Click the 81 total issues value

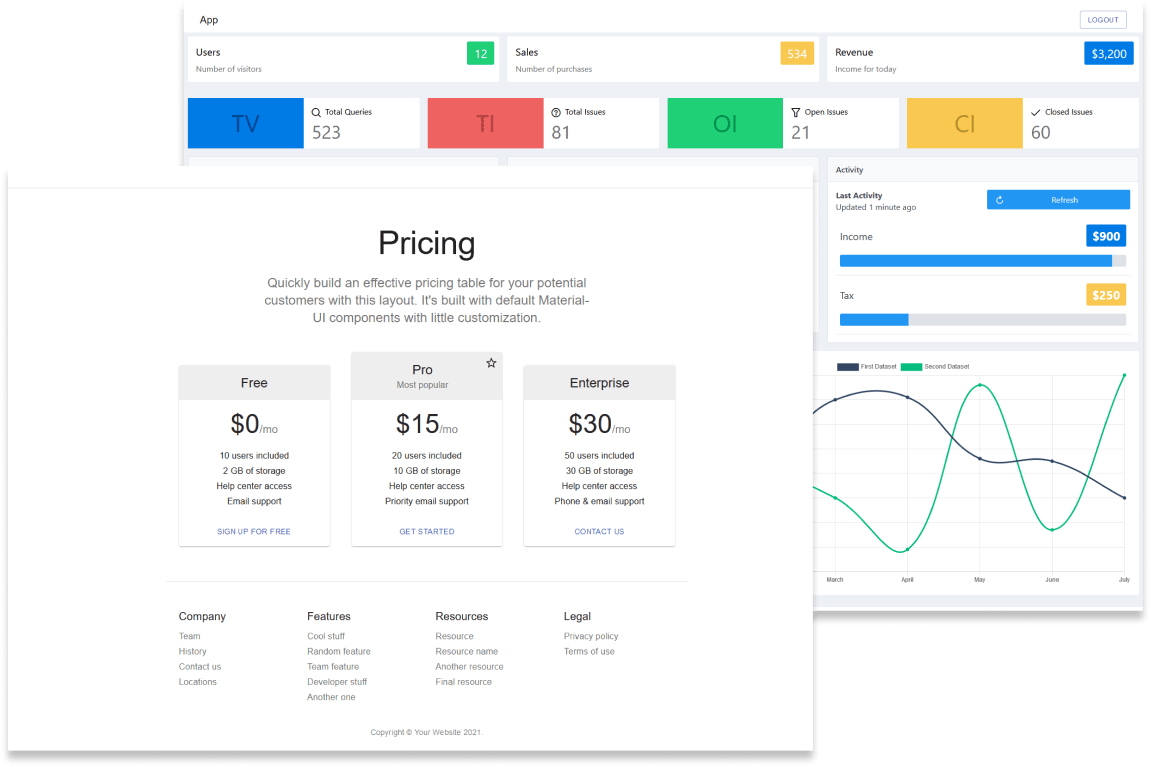(x=560, y=133)
